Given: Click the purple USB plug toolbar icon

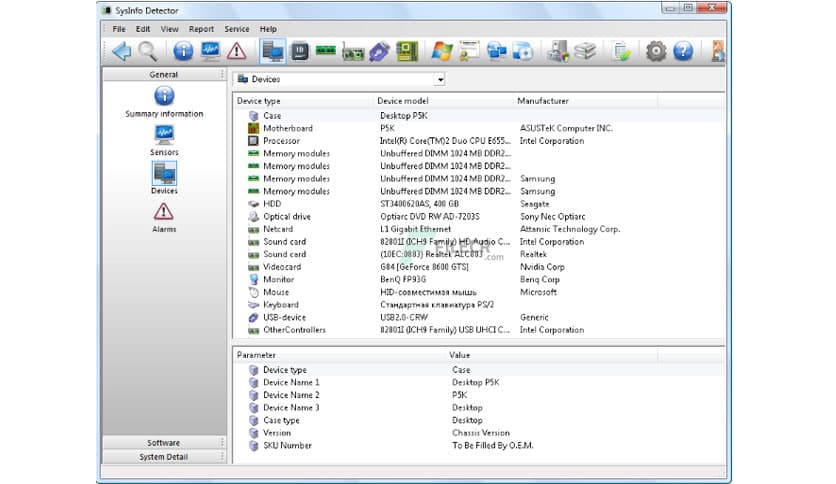Looking at the screenshot, I should (x=380, y=51).
